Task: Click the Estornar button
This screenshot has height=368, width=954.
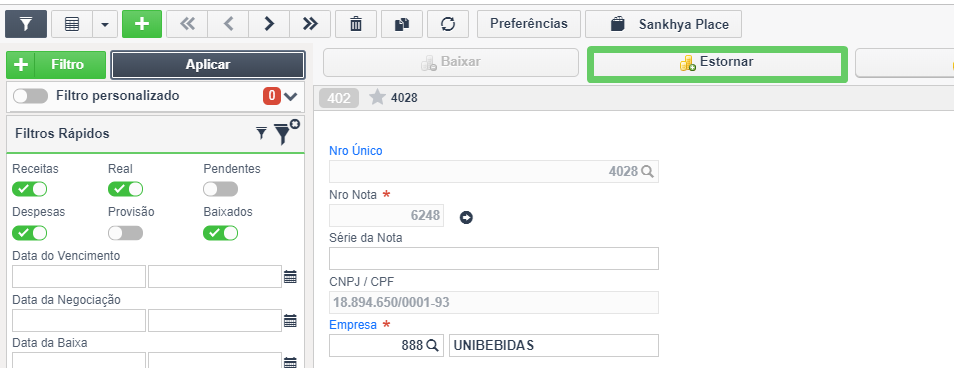Action: [x=717, y=63]
